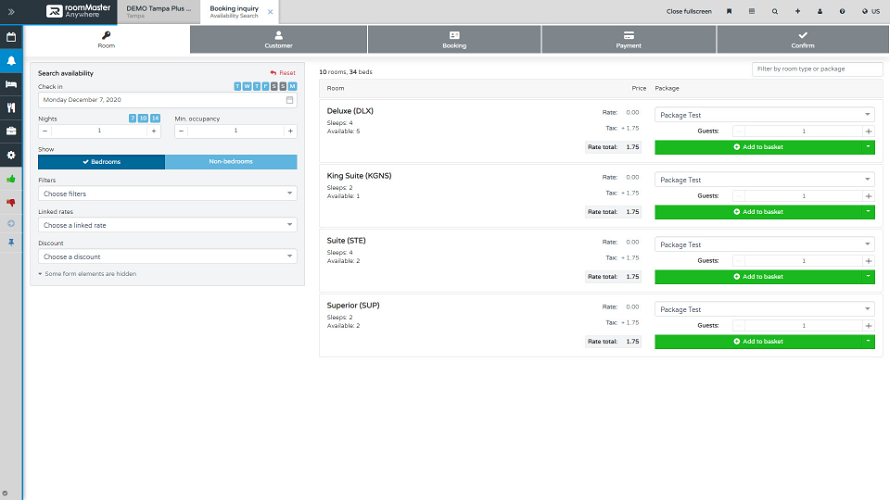Add King Suite (KGNS) to basket

coord(758,212)
